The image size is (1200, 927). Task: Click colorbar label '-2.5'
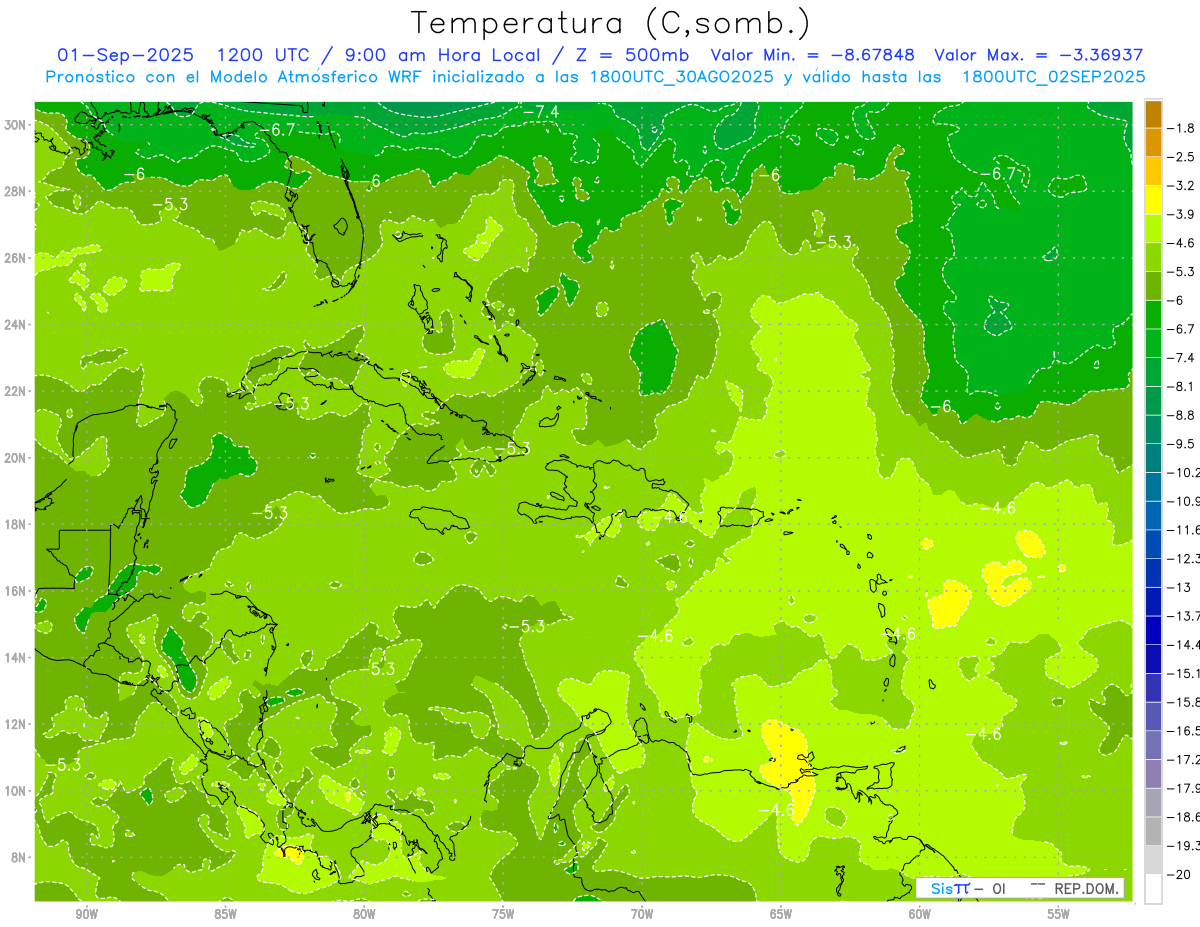point(1182,157)
